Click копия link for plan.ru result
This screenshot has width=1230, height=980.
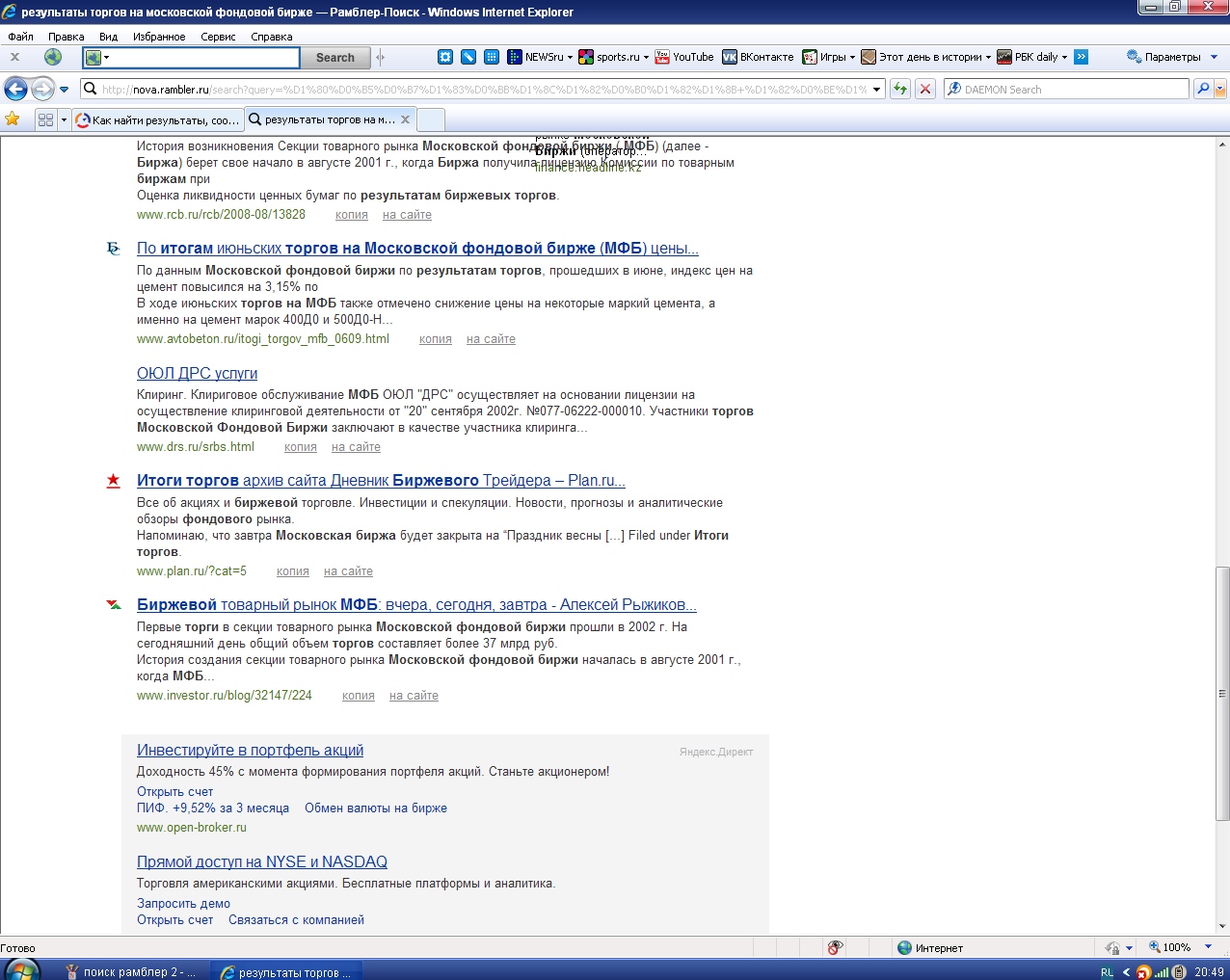[293, 571]
